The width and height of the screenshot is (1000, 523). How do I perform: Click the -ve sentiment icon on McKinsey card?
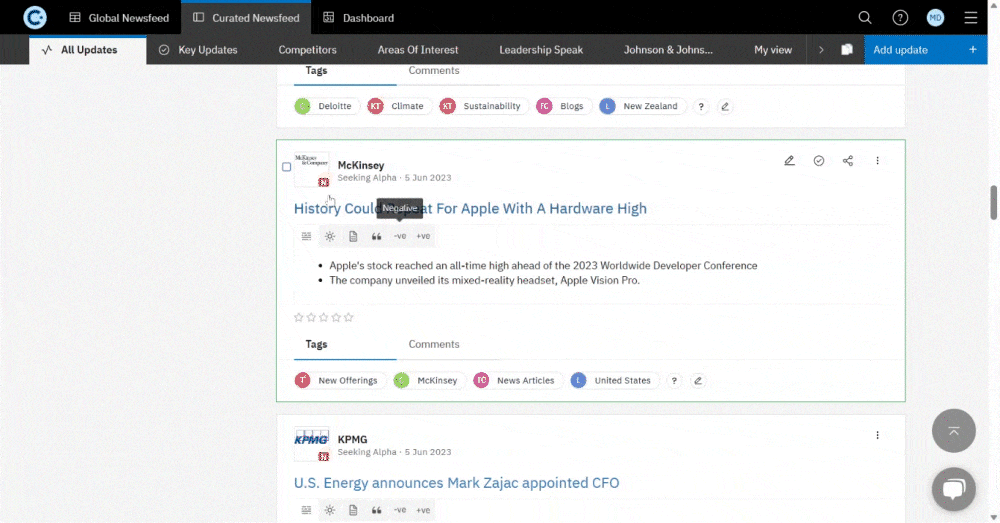pos(400,236)
